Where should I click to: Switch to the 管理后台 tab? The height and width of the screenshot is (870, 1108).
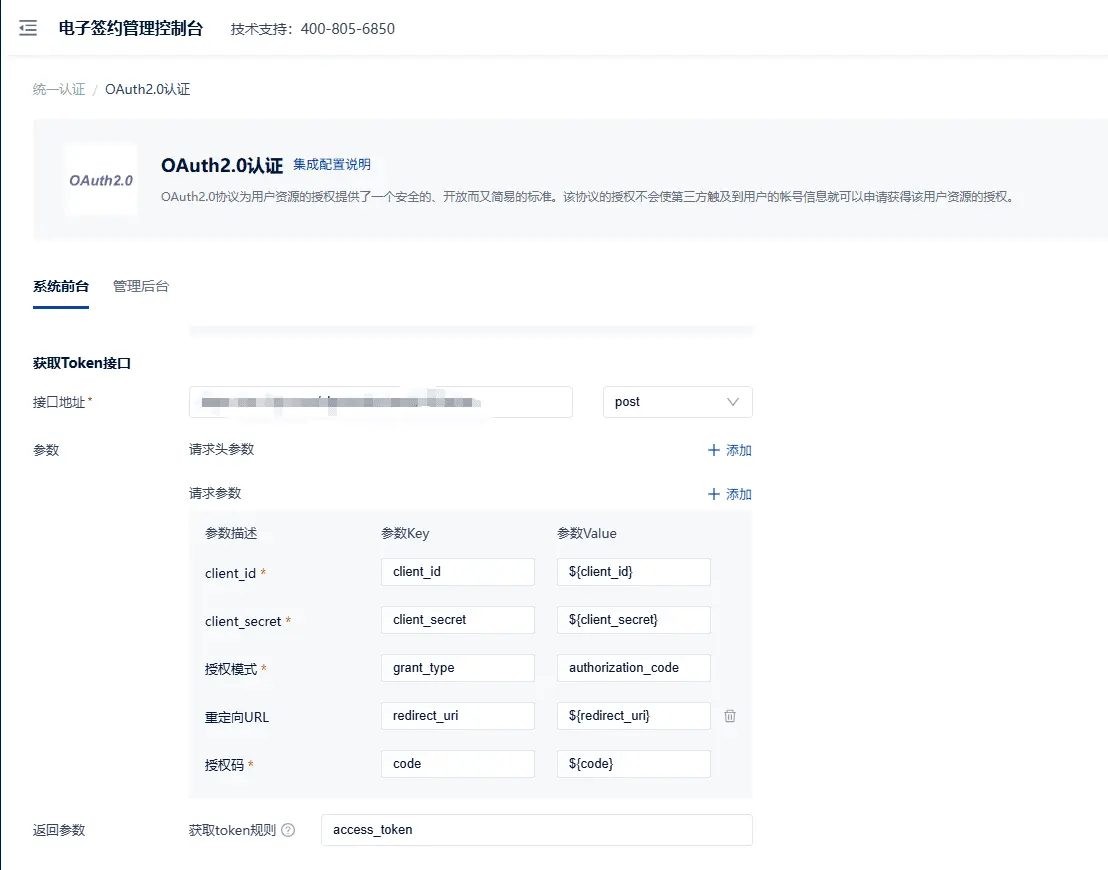point(141,286)
